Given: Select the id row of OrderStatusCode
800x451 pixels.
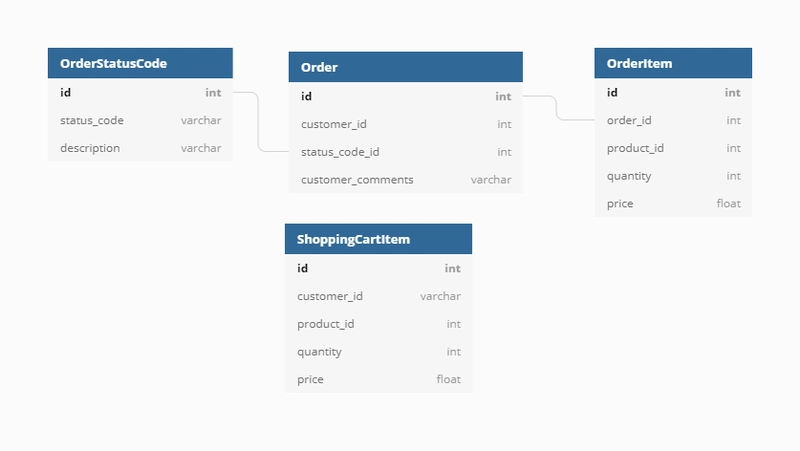Looking at the screenshot, I should 140,92.
